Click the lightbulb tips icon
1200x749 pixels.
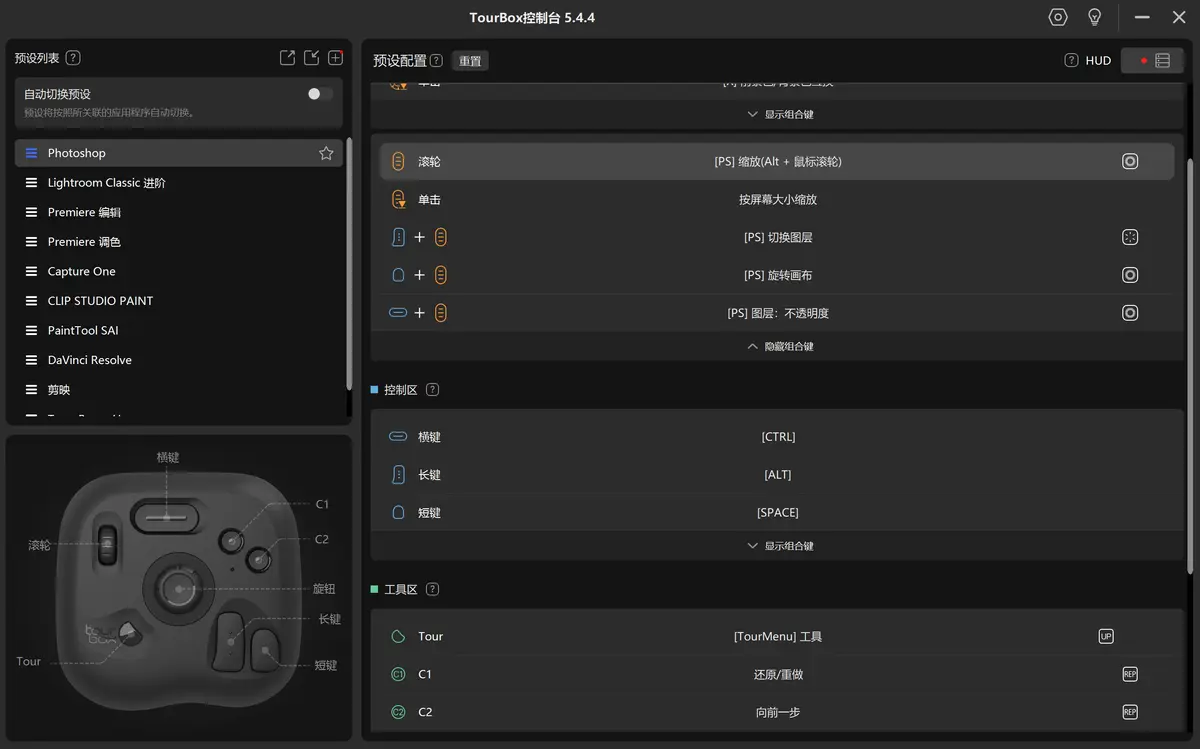(x=1095, y=18)
